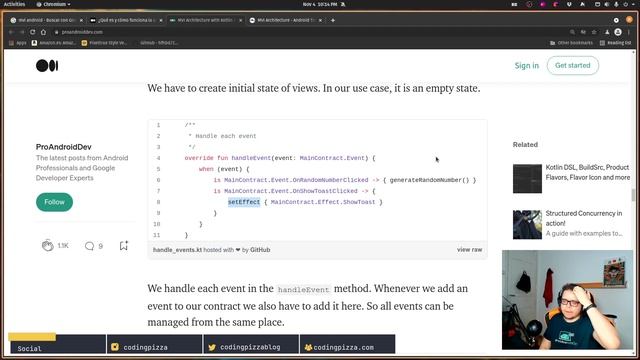Open the Chromium three-dot menu
640x360 pixels.
[629, 32]
